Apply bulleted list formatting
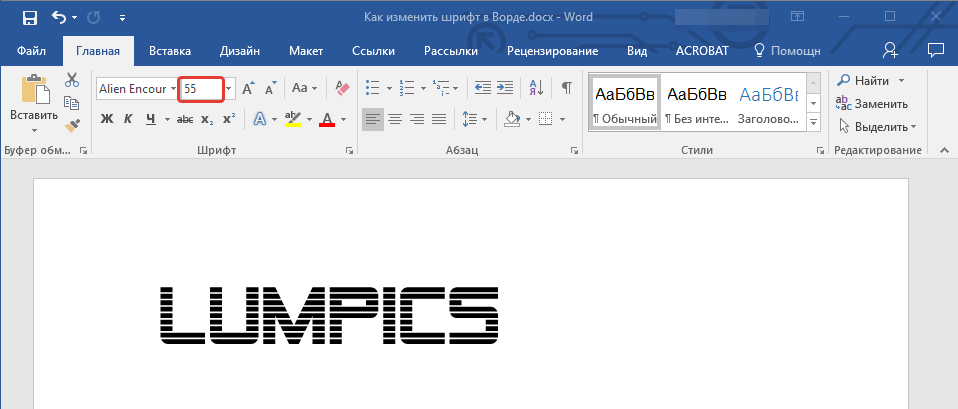 pyautogui.click(x=372, y=88)
